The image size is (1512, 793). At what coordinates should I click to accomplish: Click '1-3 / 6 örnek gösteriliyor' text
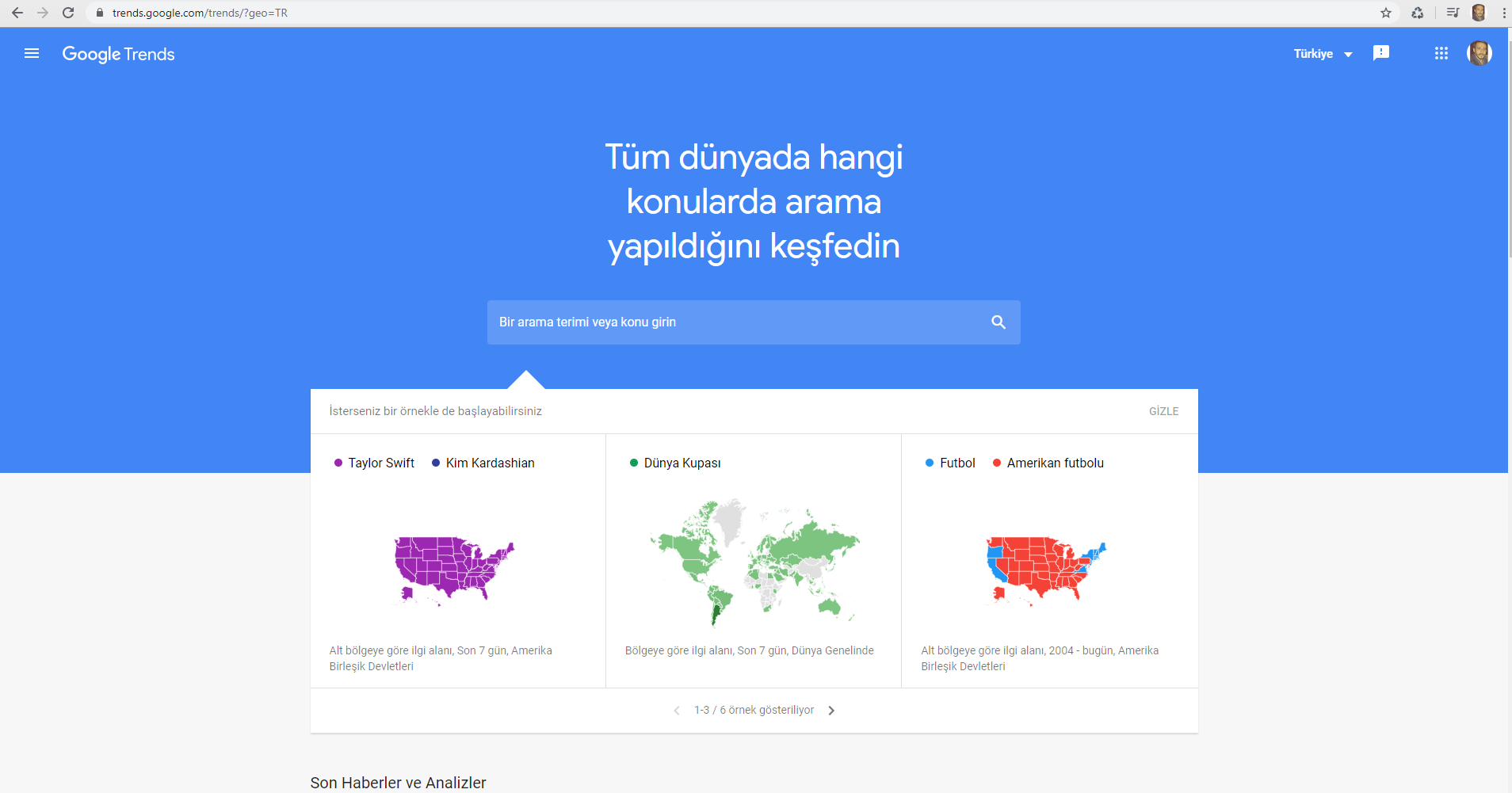[x=754, y=710]
